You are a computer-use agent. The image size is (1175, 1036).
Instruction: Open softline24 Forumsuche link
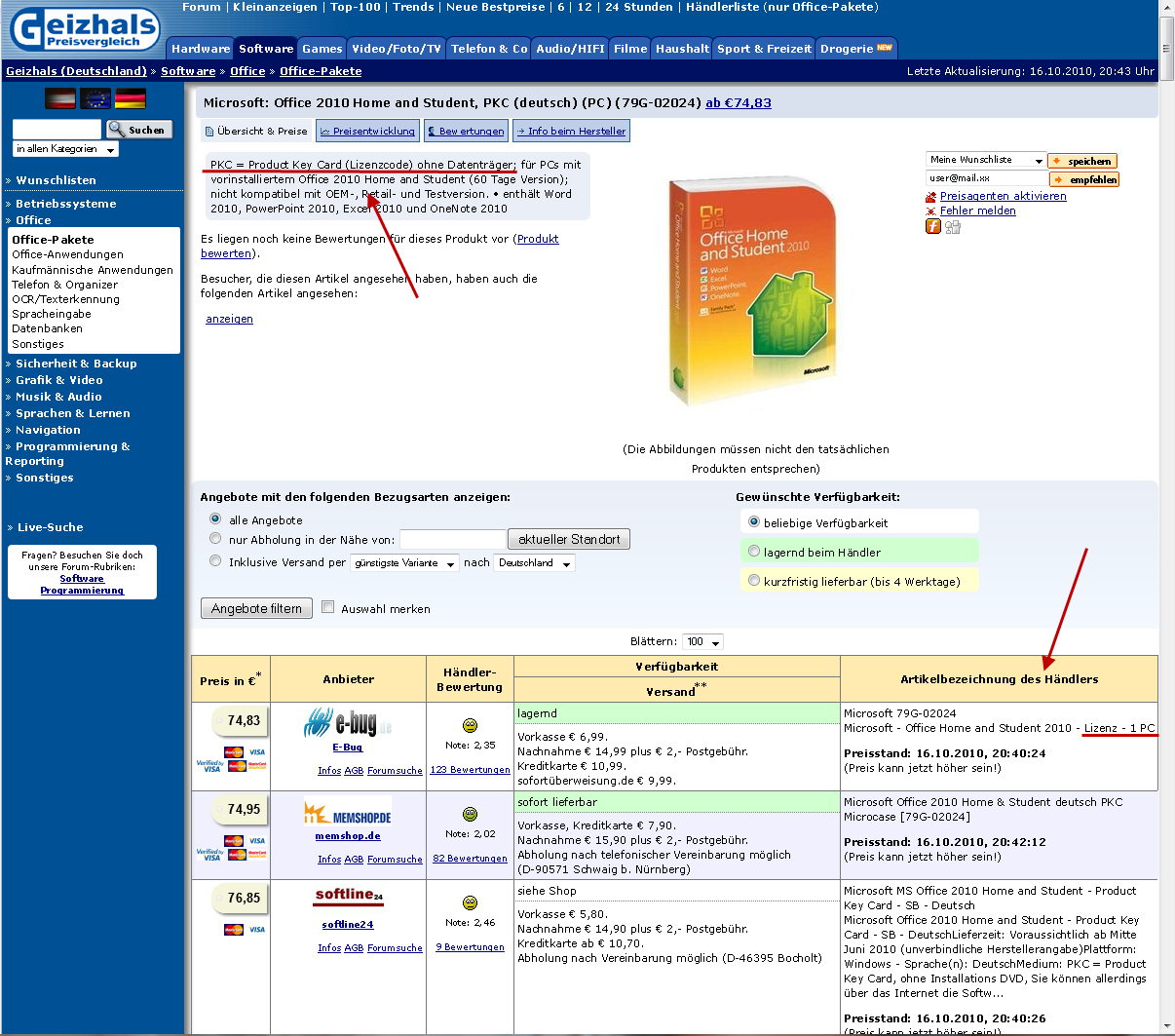click(395, 948)
